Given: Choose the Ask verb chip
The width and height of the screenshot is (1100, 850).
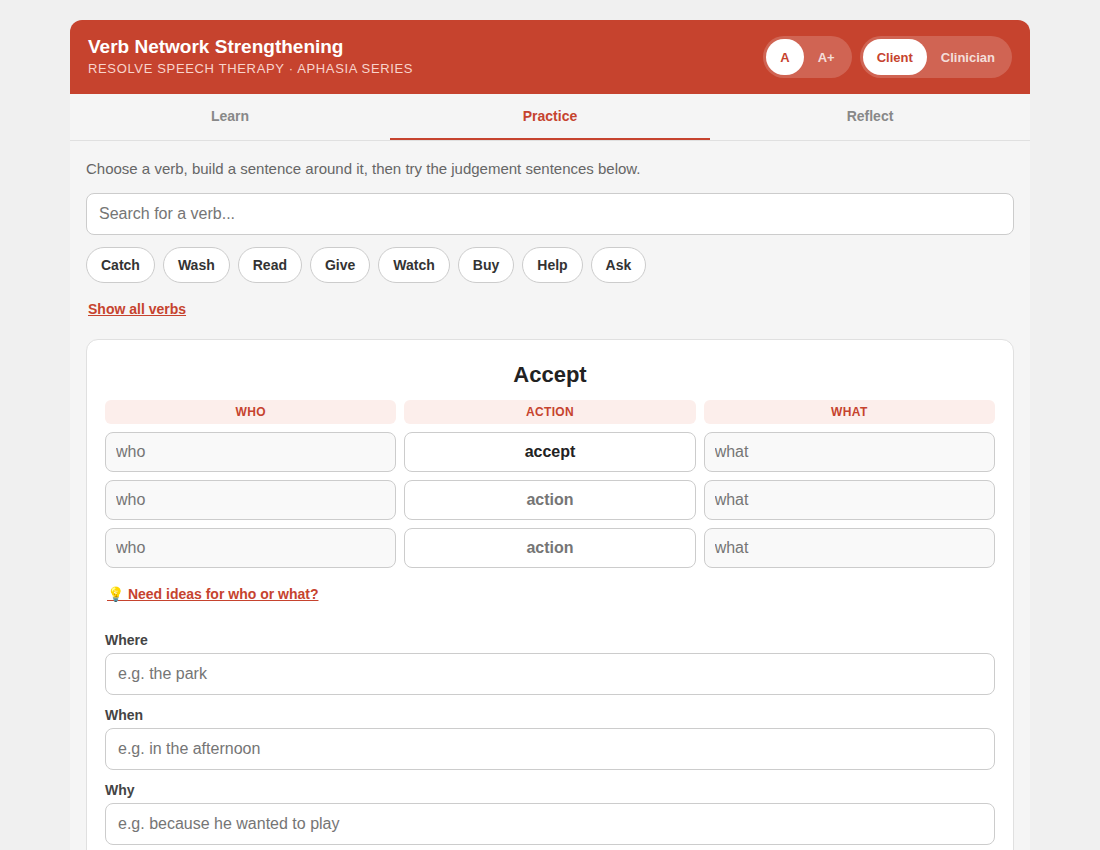Looking at the screenshot, I should tap(619, 265).
